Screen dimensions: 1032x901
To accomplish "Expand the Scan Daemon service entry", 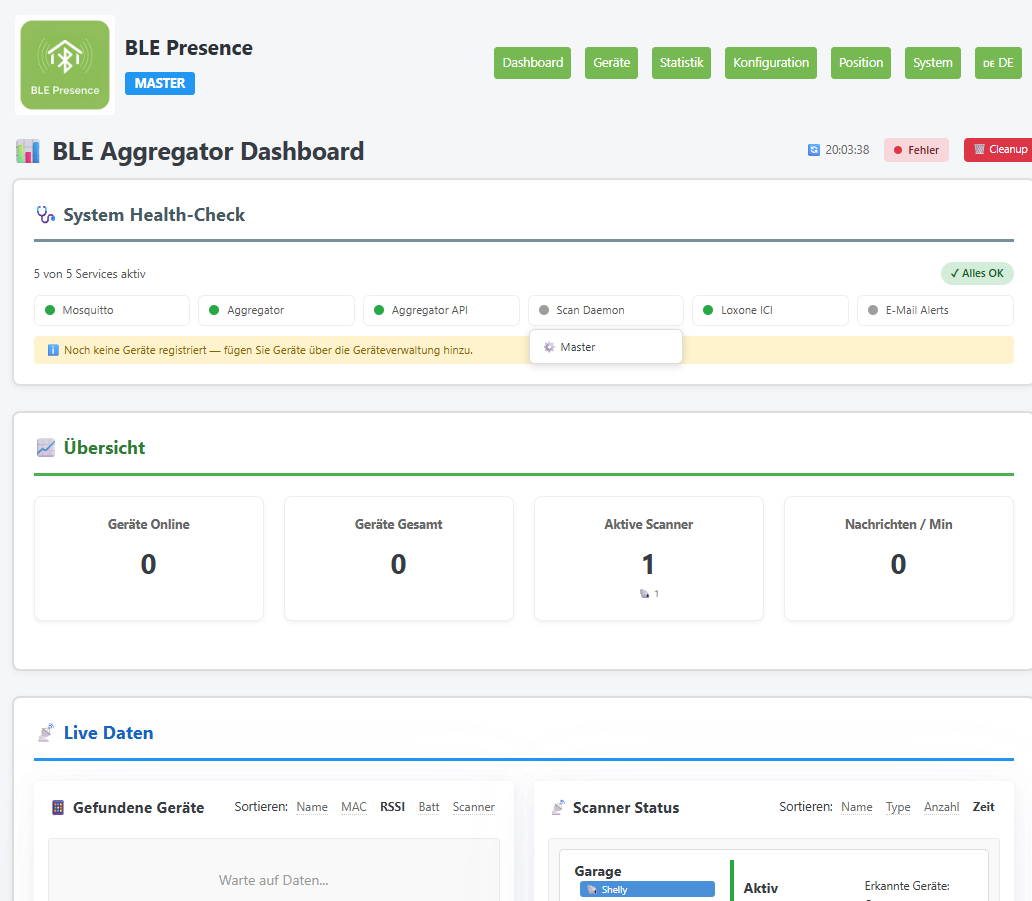I will [605, 310].
